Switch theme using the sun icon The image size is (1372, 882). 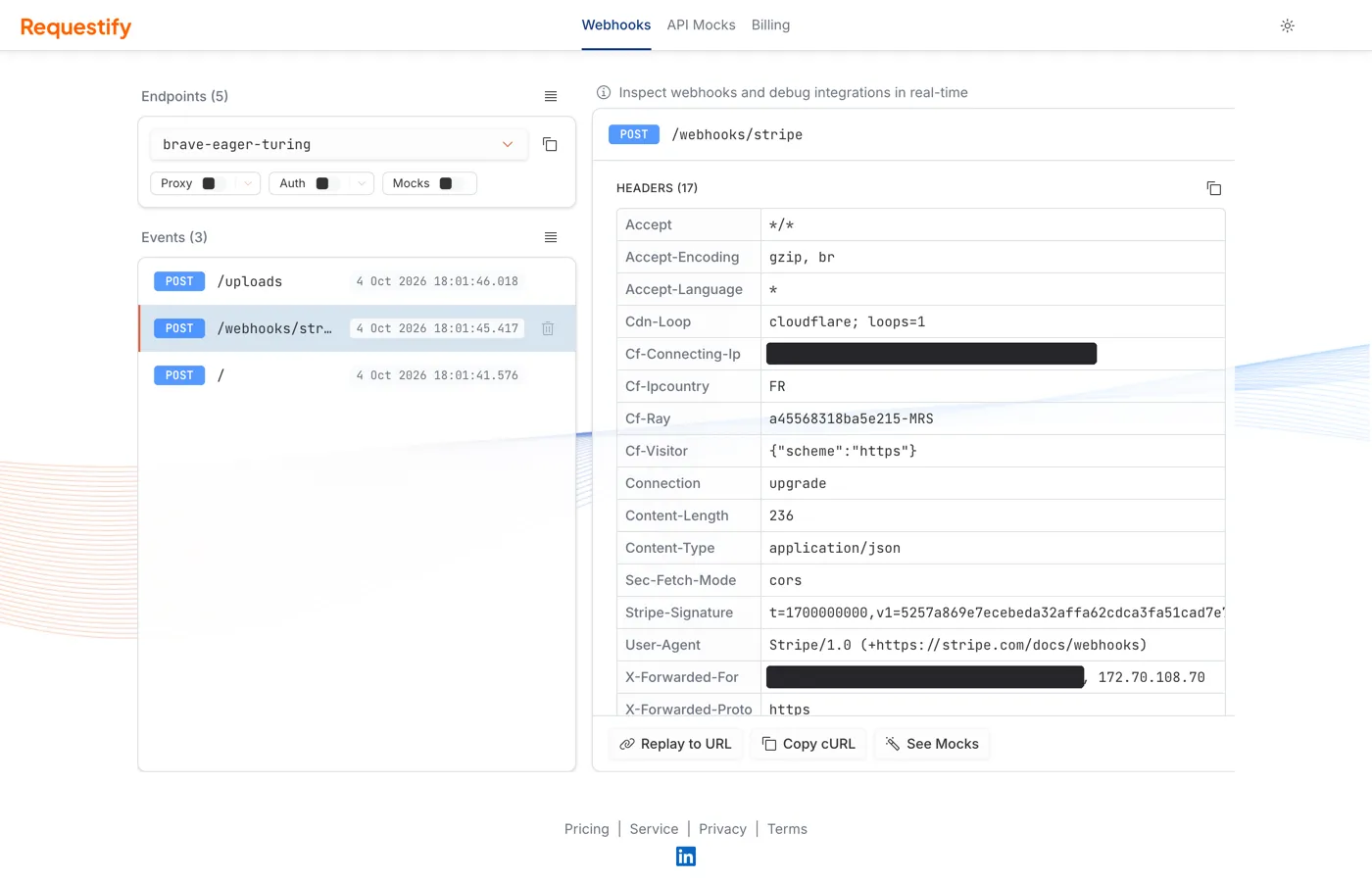[x=1288, y=25]
